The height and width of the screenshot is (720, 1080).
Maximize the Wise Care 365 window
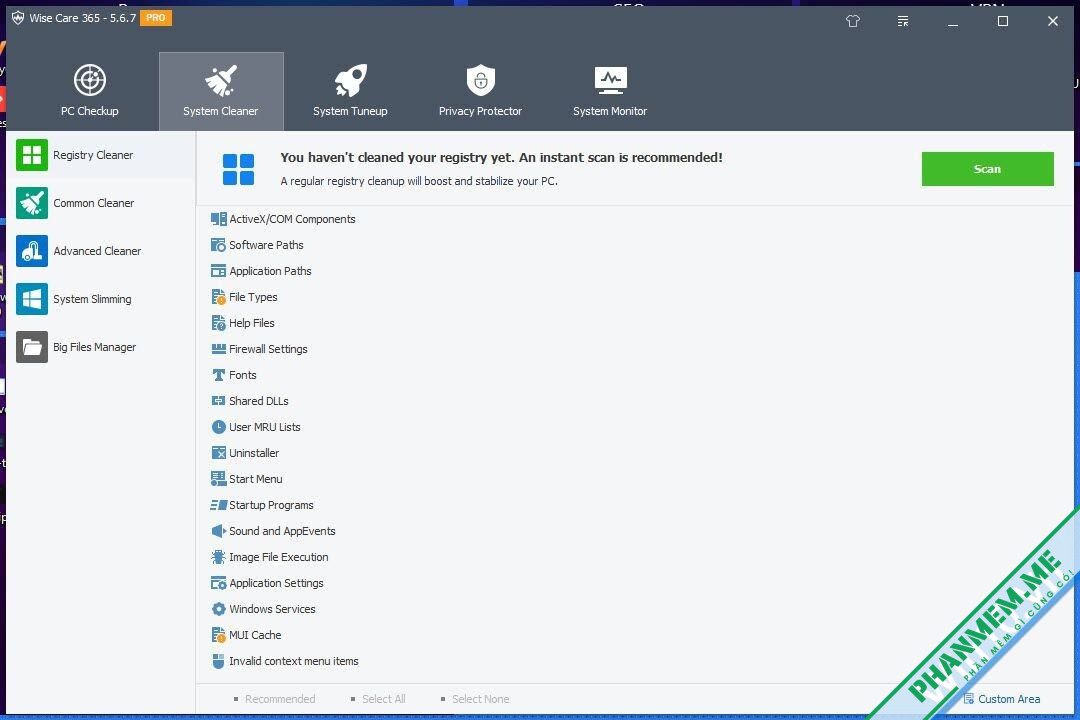tap(1003, 21)
